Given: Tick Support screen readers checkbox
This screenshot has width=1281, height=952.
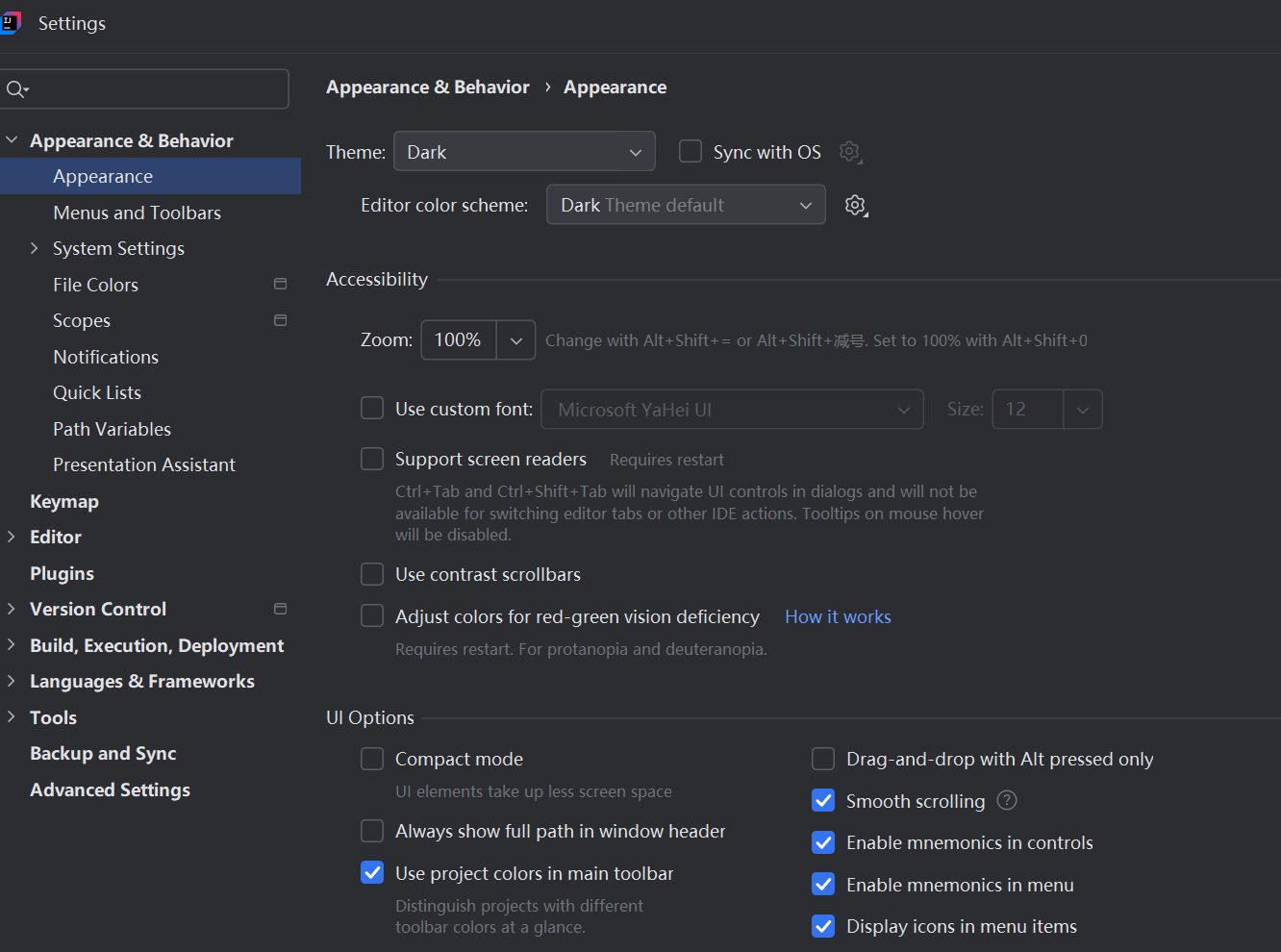Looking at the screenshot, I should point(372,459).
